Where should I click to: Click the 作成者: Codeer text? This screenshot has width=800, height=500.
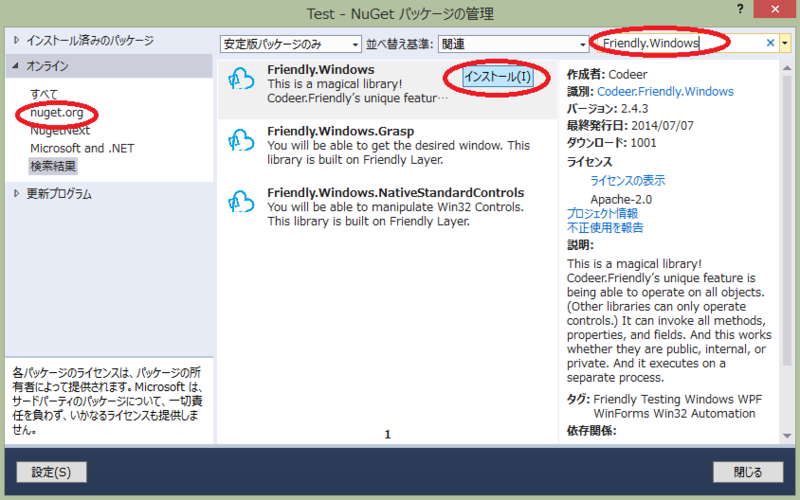(607, 74)
